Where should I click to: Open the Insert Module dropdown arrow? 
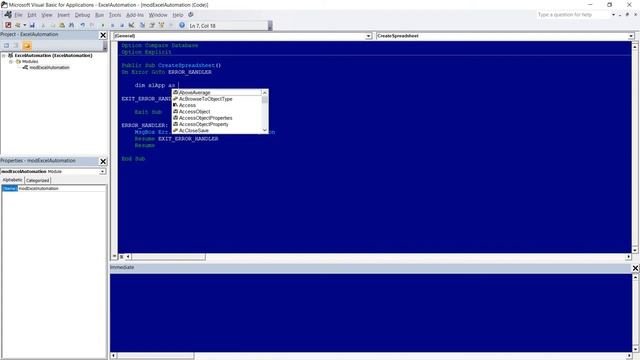coord(25,25)
